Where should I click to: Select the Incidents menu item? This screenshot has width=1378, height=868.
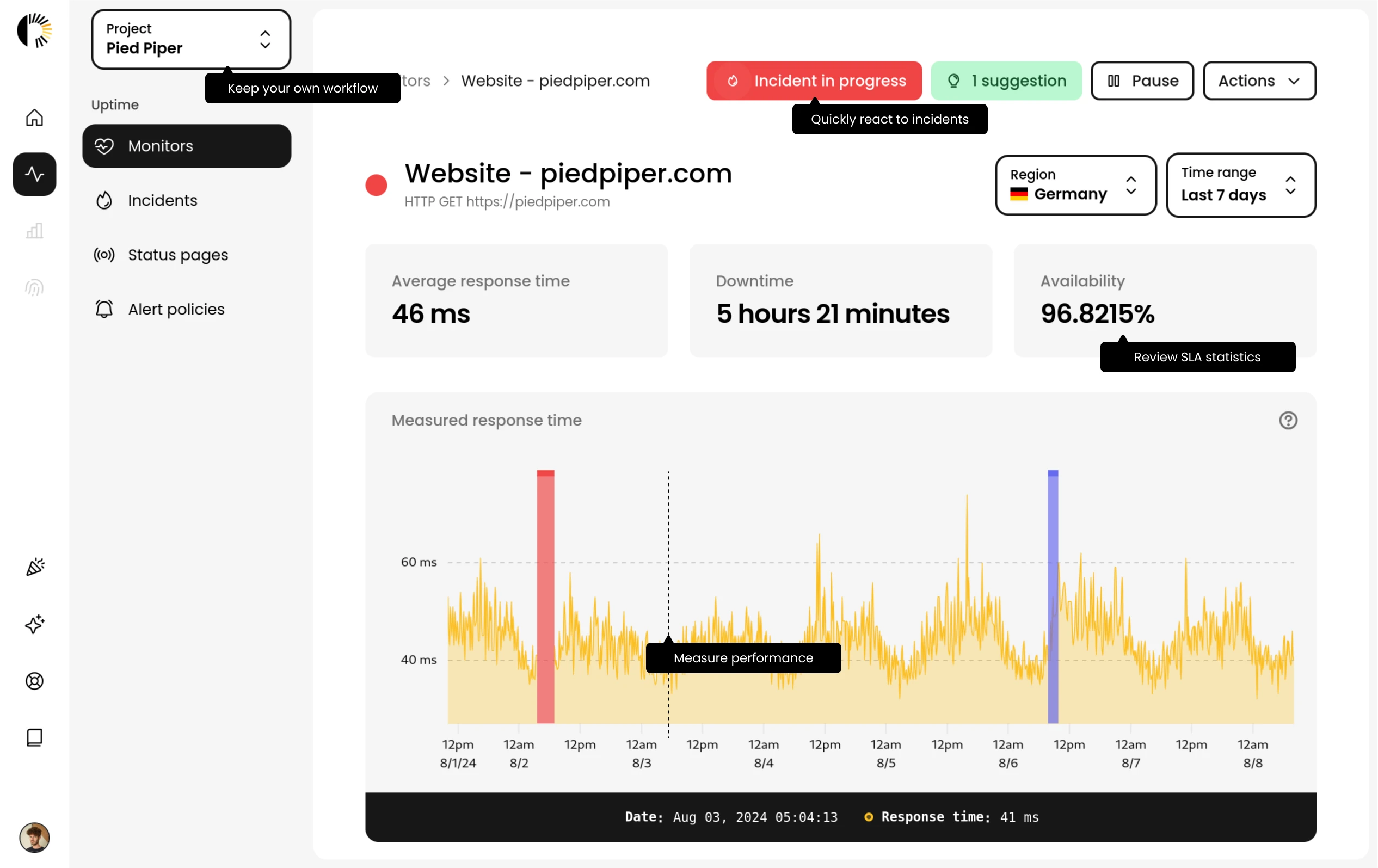click(163, 200)
